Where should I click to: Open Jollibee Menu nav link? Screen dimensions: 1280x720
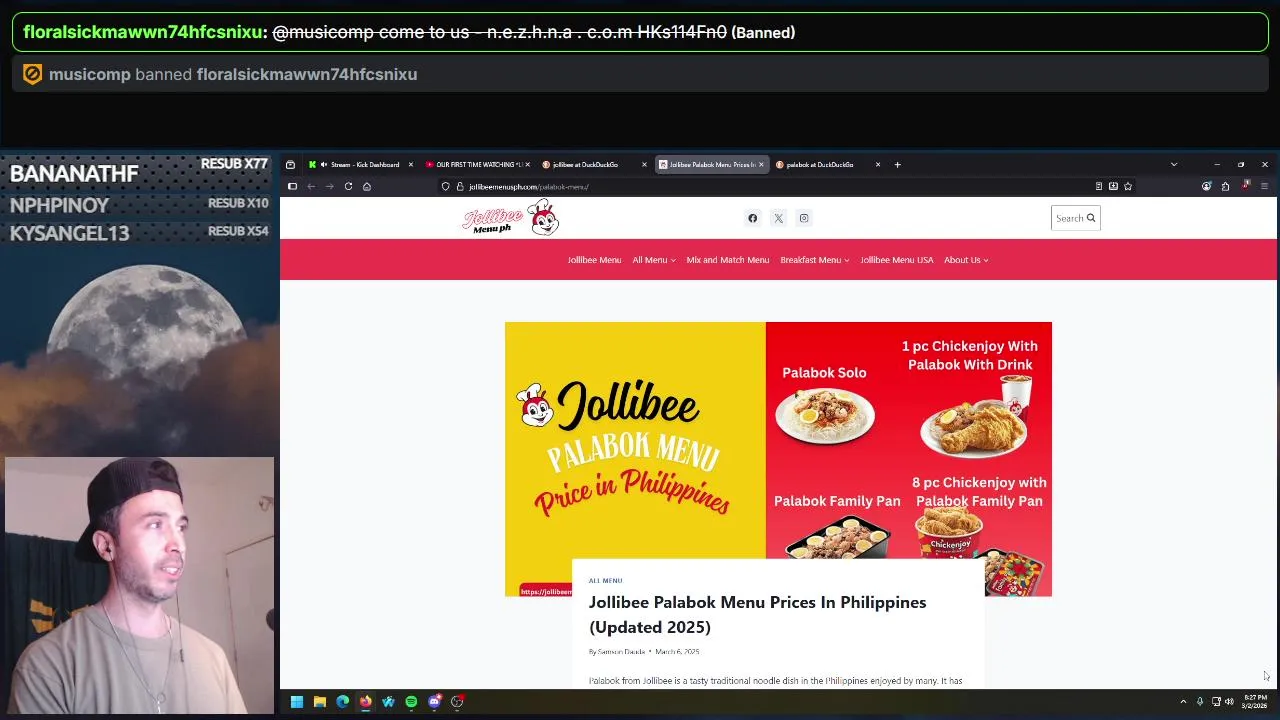[594, 260]
